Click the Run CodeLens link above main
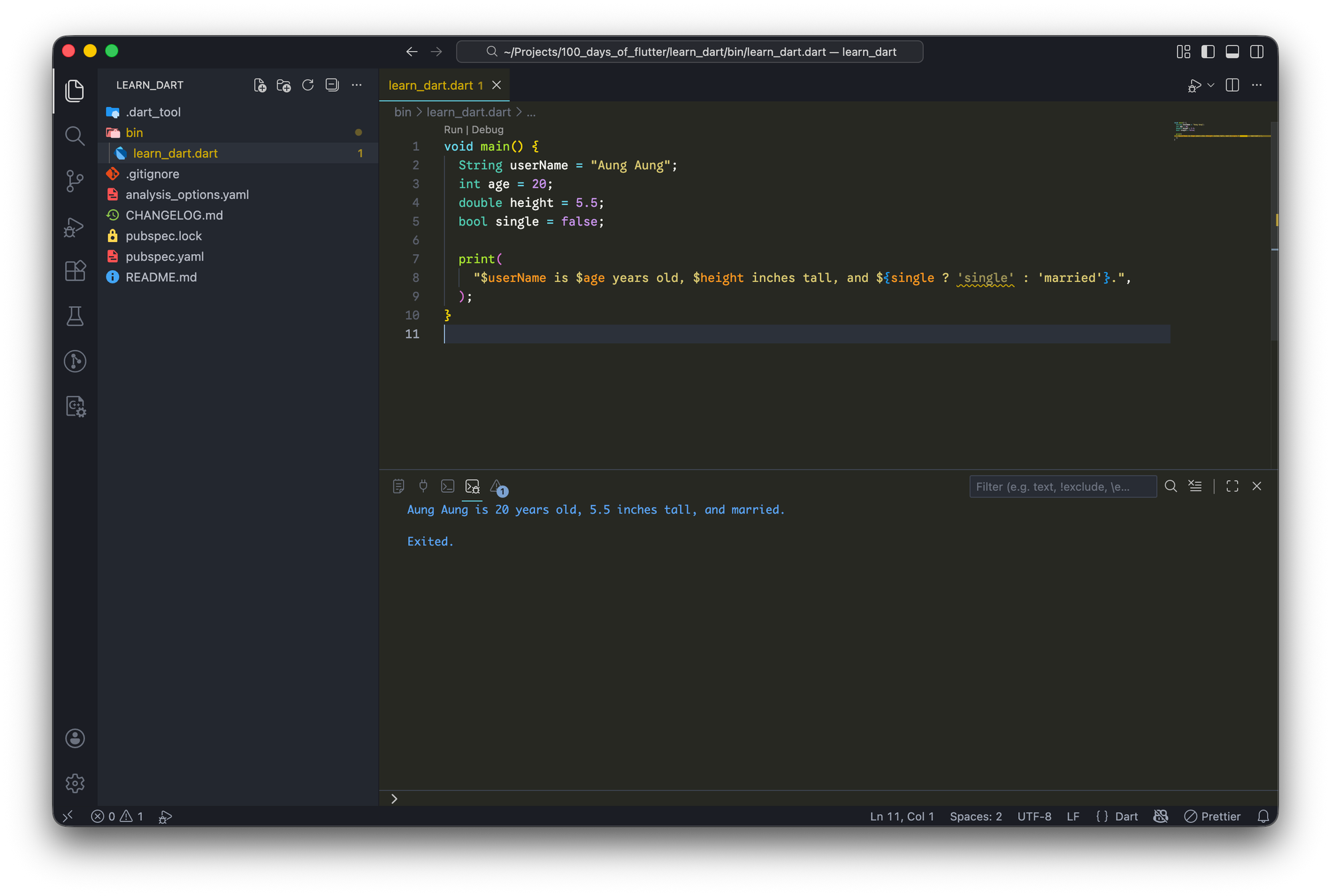This screenshot has width=1331, height=896. coord(453,130)
